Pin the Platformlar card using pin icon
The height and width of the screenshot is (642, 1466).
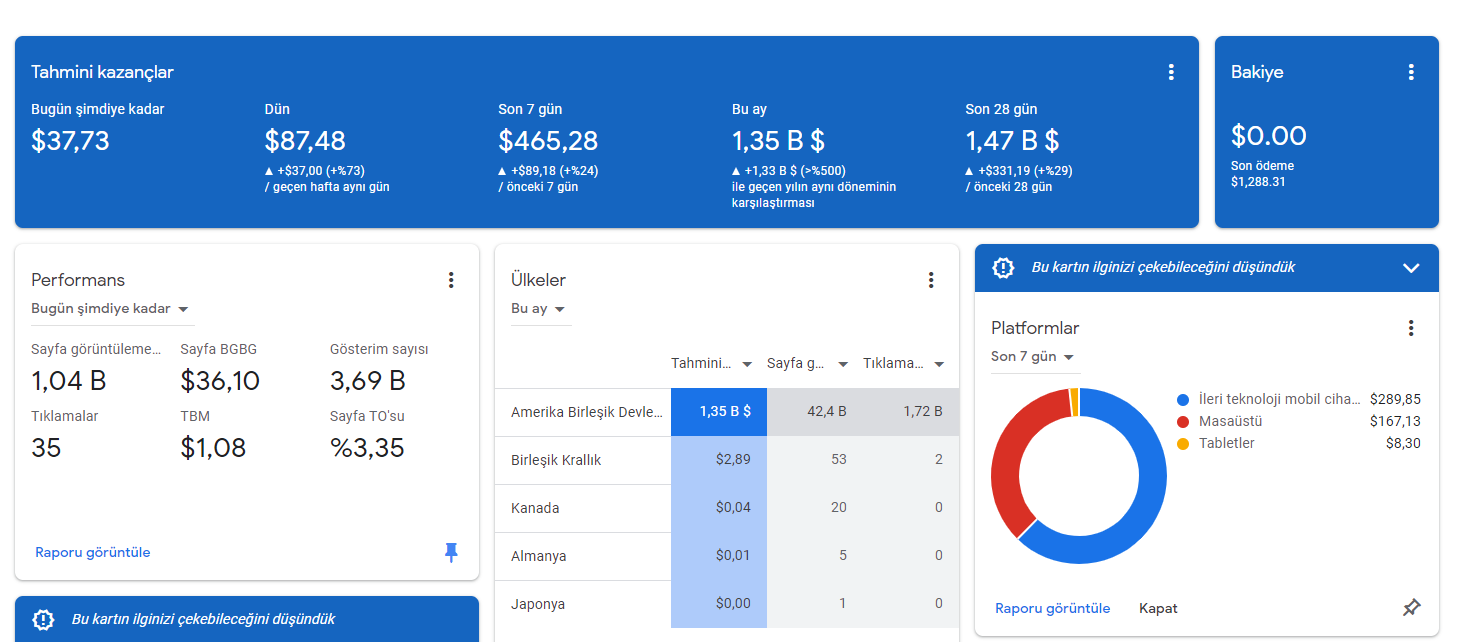1411,608
